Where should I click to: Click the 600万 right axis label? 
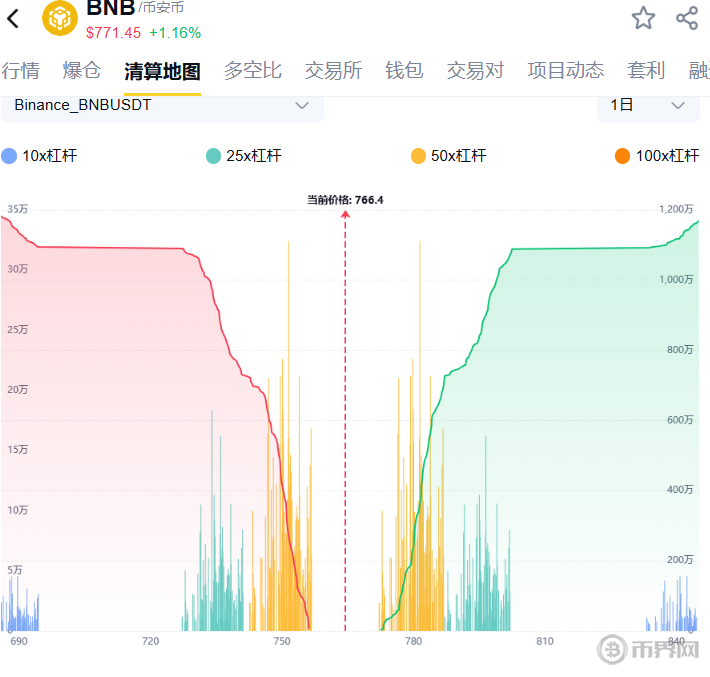(x=680, y=420)
